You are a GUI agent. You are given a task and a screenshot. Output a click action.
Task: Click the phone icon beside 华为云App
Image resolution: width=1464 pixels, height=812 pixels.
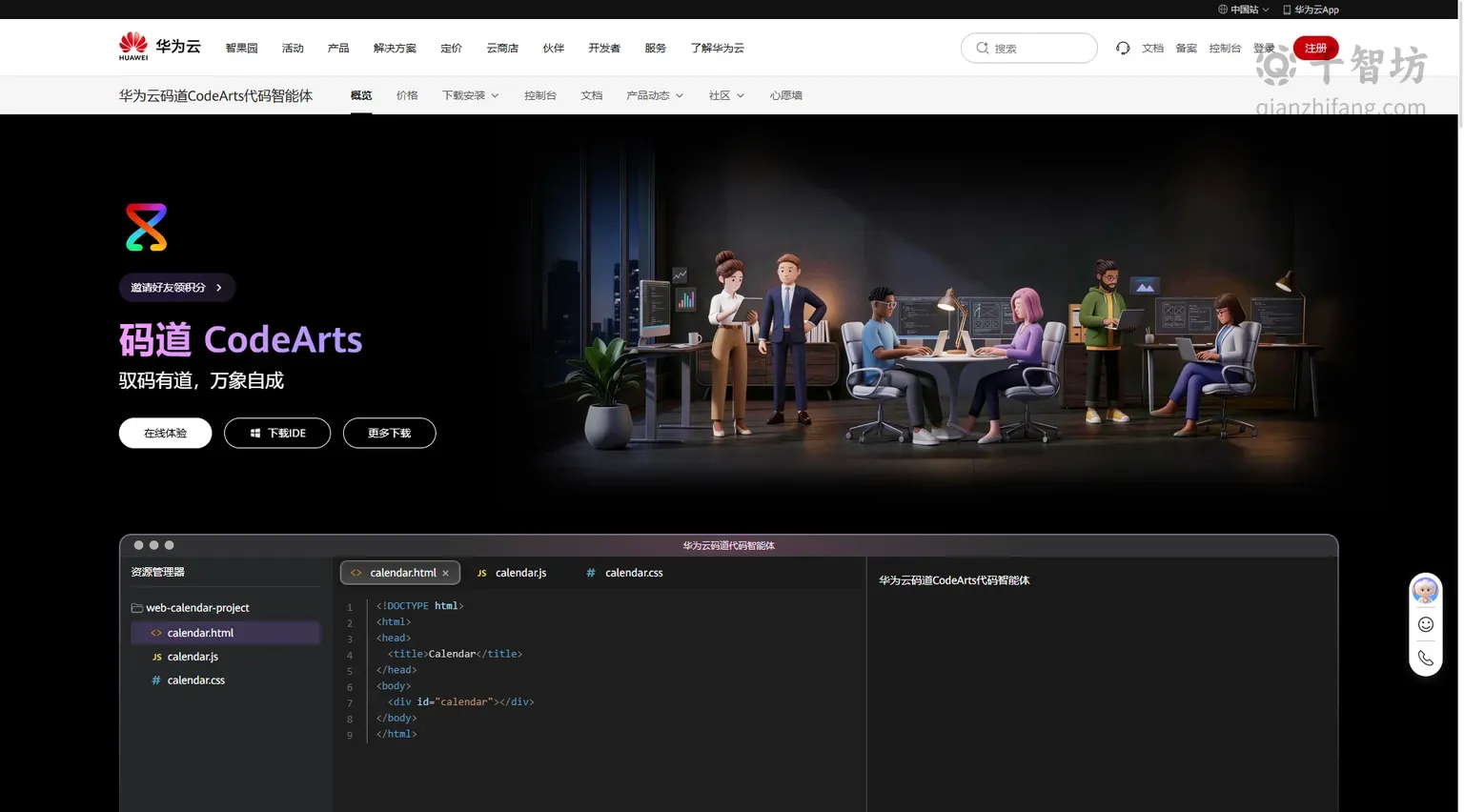pyautogui.click(x=1287, y=10)
